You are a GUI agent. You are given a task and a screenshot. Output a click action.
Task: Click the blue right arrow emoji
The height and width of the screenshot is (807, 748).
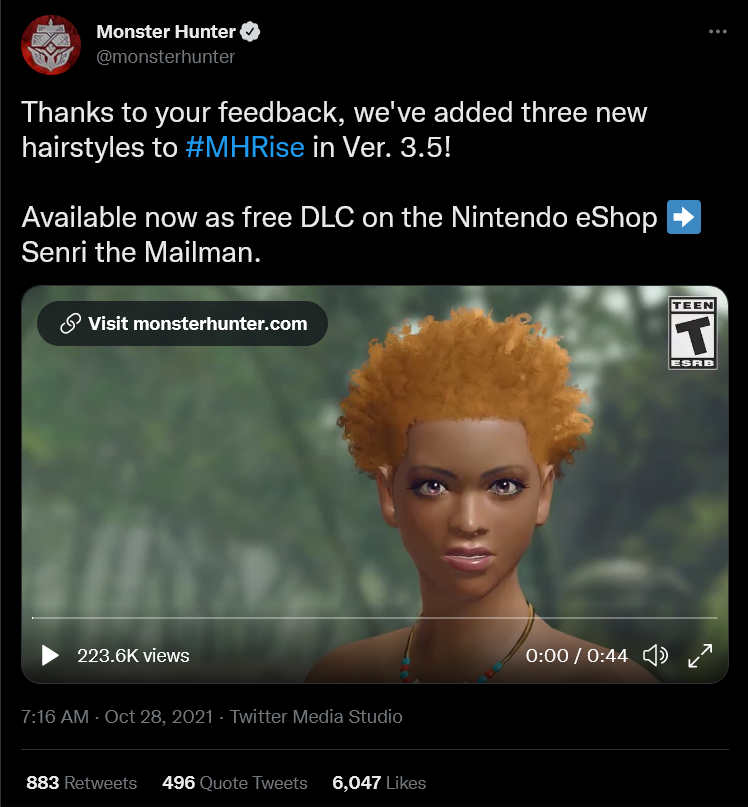tap(684, 217)
